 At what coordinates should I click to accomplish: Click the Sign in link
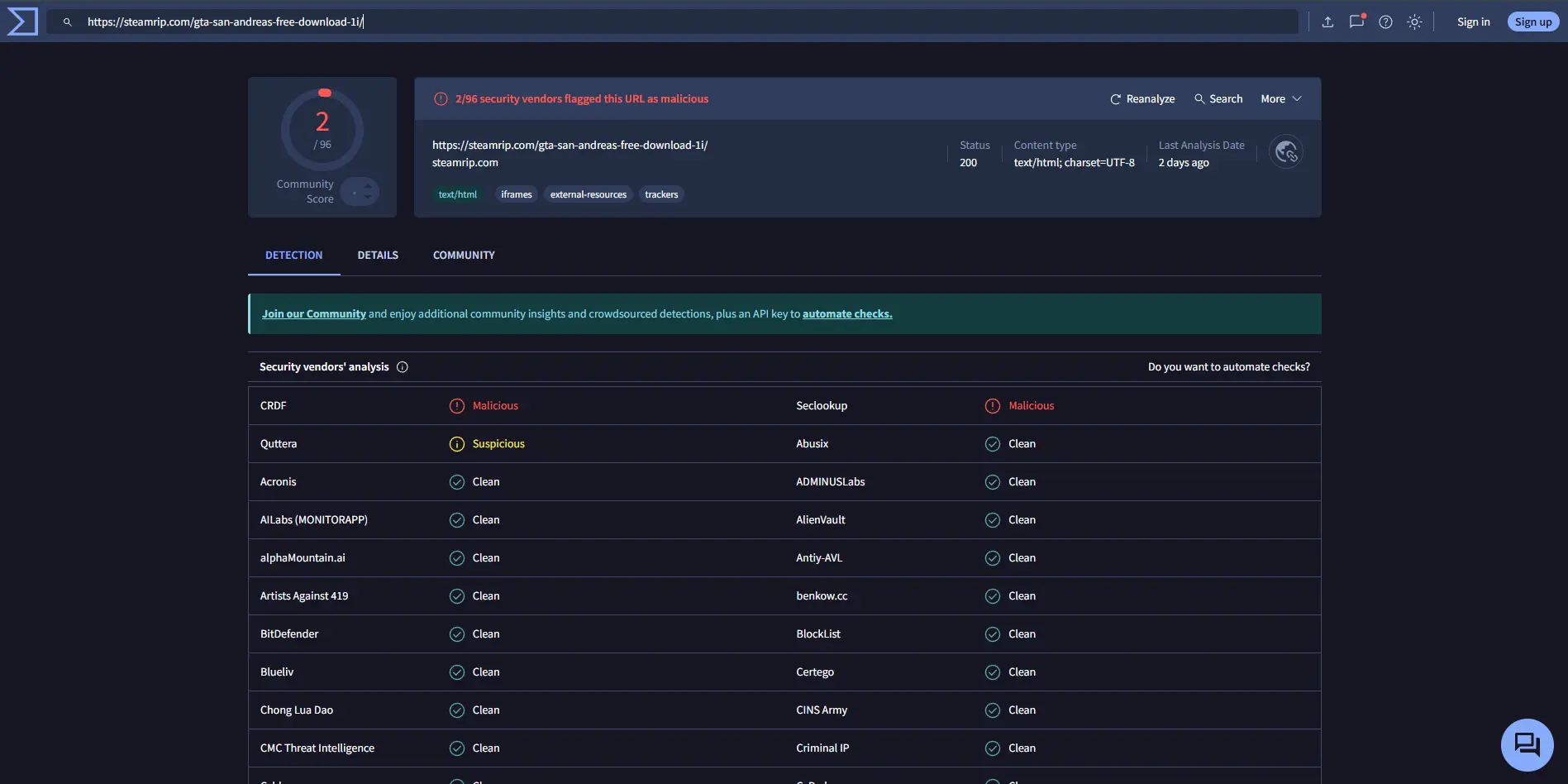click(1473, 22)
